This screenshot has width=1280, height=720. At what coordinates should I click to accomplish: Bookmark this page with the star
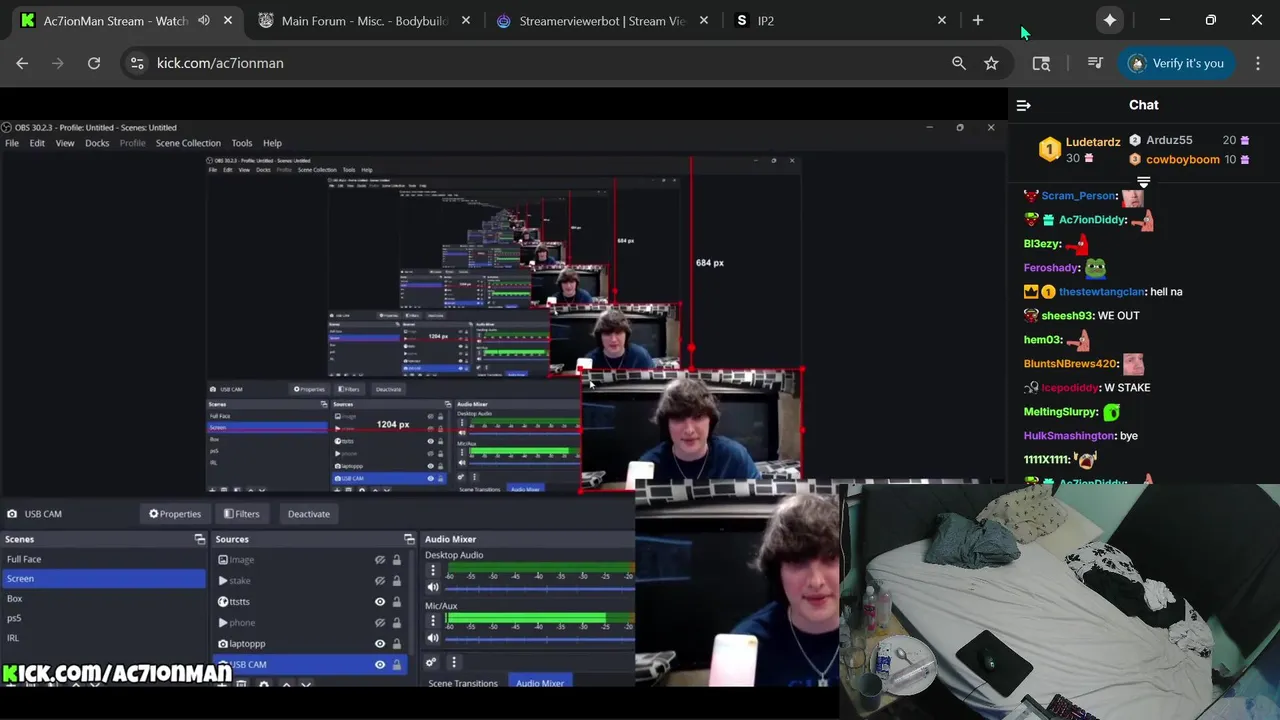[x=991, y=63]
